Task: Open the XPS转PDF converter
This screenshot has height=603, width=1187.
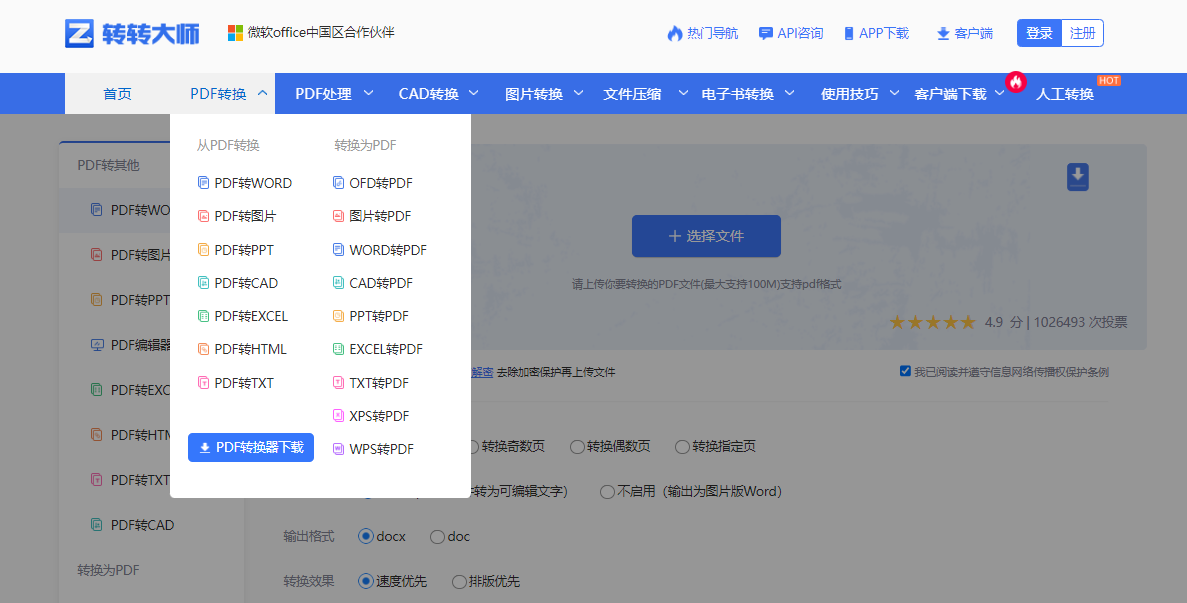Action: [x=375, y=415]
